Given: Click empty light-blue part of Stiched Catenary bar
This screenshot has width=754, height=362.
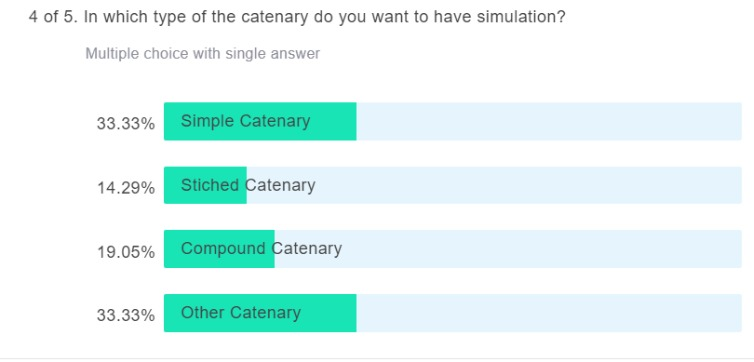Looking at the screenshot, I should tap(529, 185).
